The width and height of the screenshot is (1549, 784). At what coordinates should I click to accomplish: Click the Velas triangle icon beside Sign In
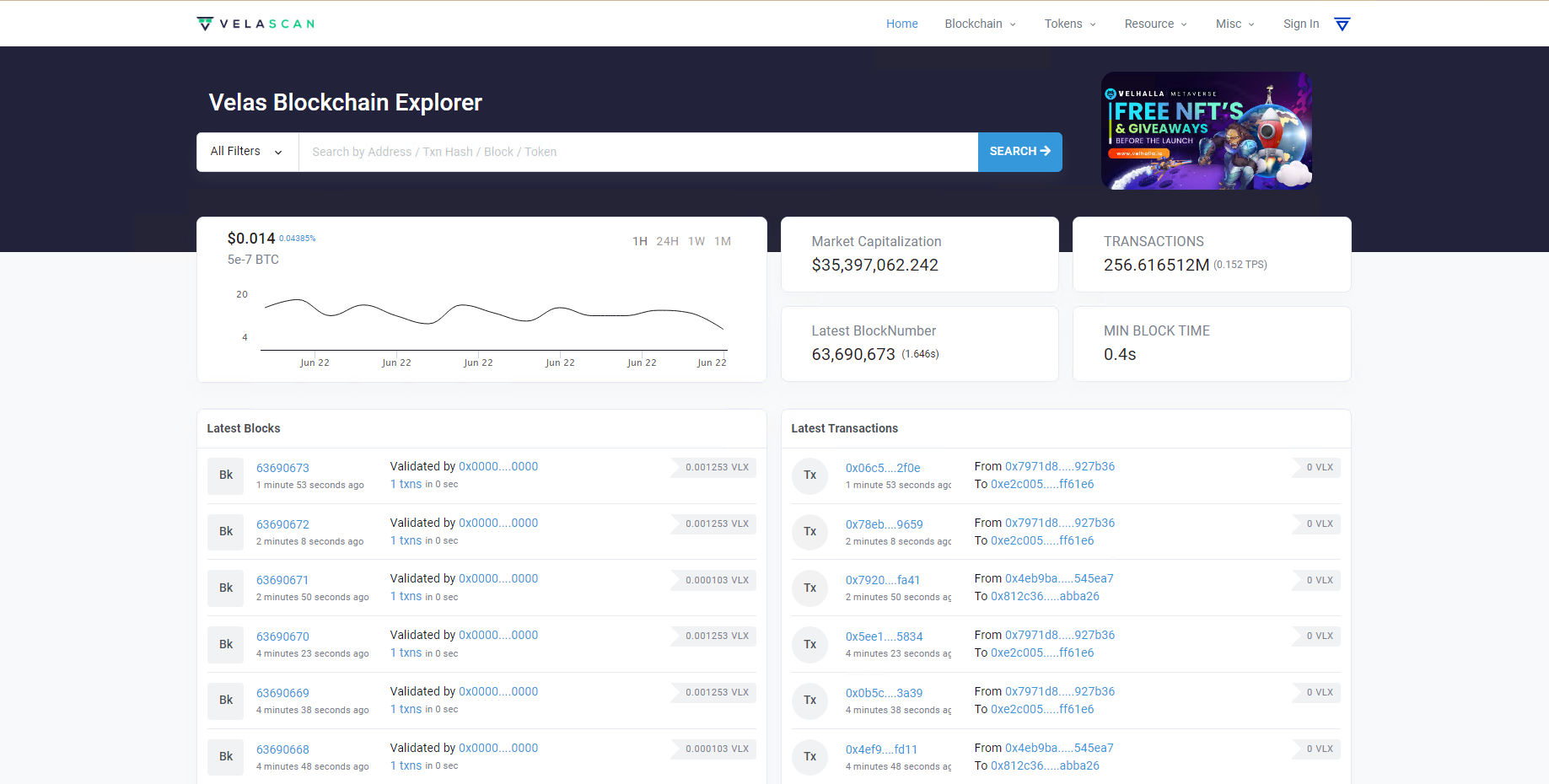point(1342,24)
